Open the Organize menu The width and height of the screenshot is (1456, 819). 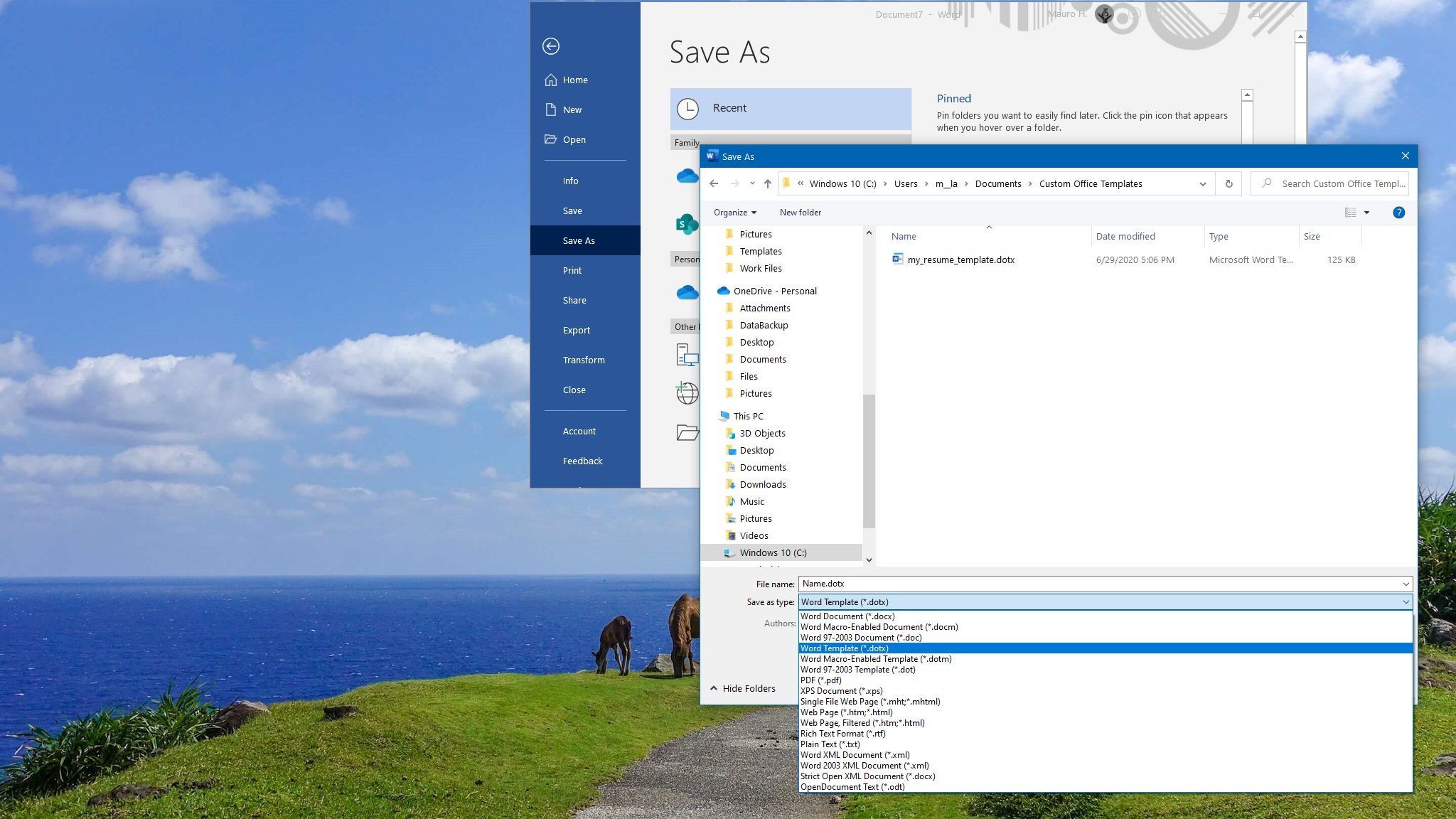point(735,213)
